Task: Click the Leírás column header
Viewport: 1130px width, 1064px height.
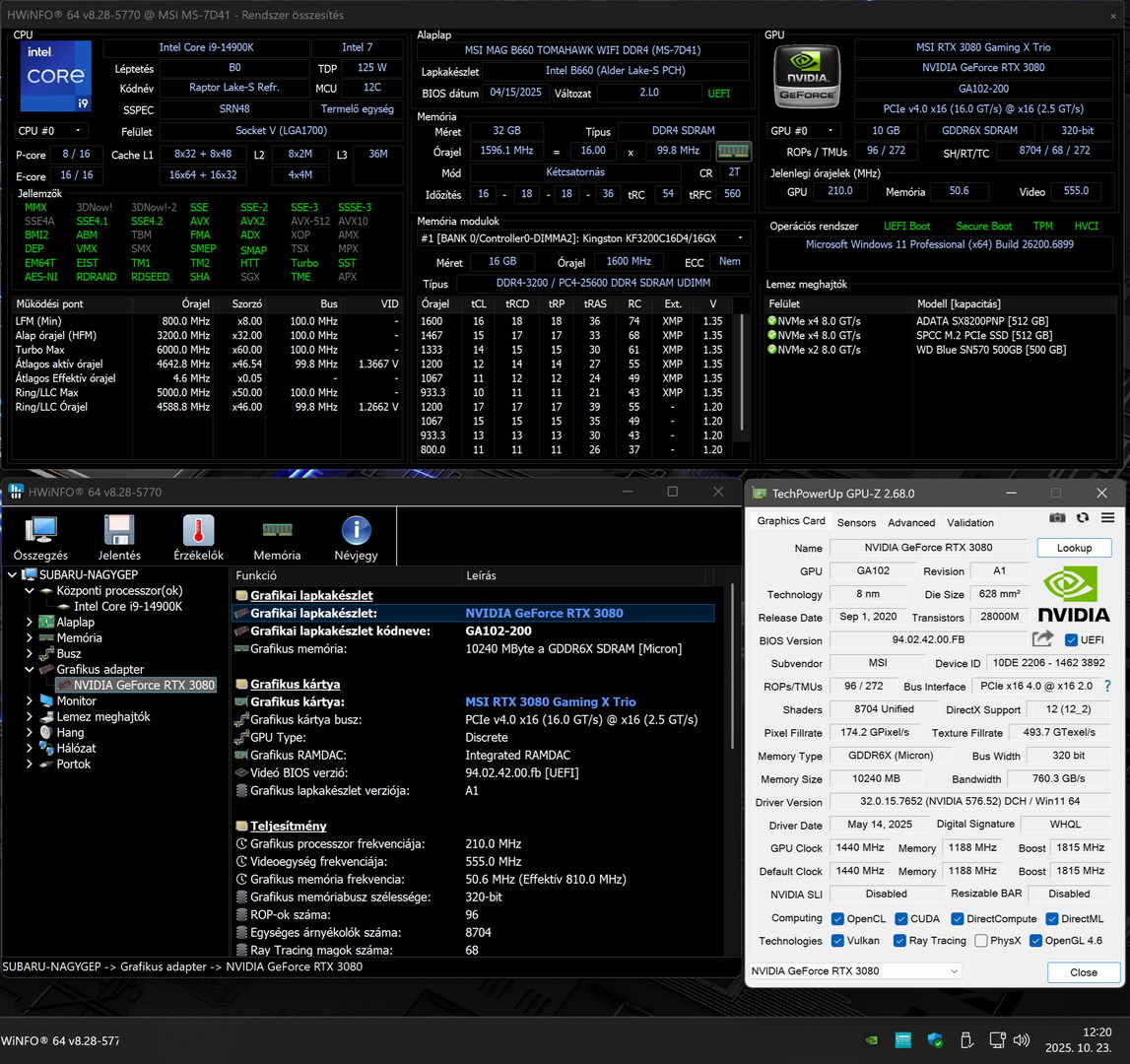Action: pyautogui.click(x=585, y=575)
